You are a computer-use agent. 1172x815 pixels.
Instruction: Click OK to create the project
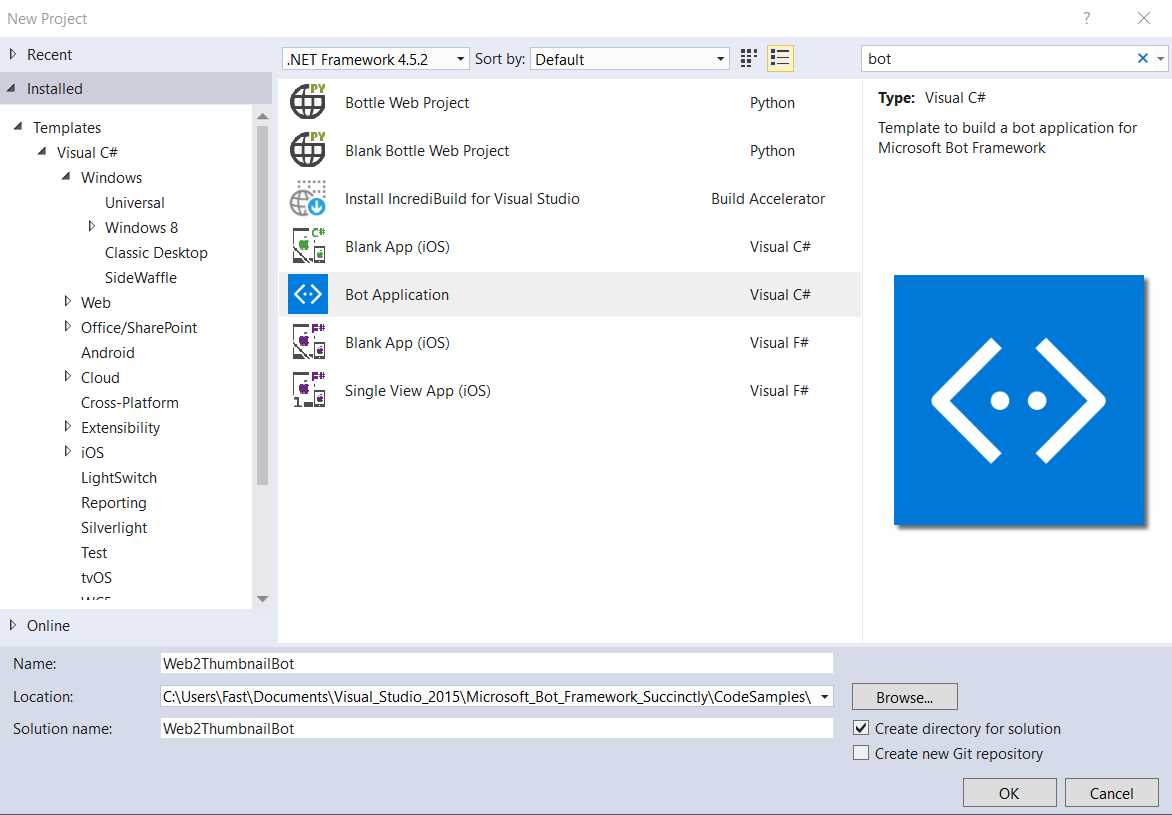point(1009,792)
